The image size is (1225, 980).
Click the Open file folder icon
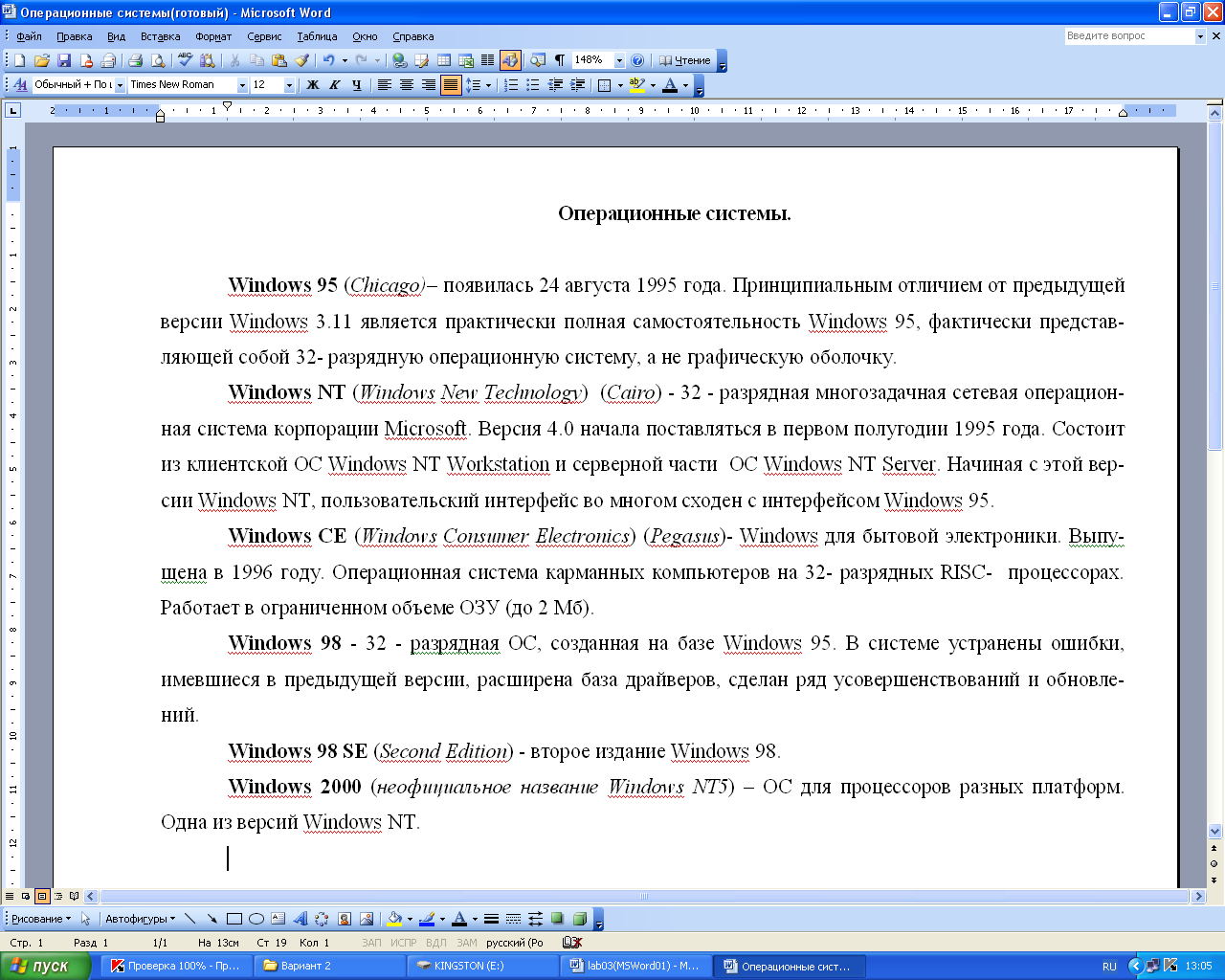tap(42, 60)
